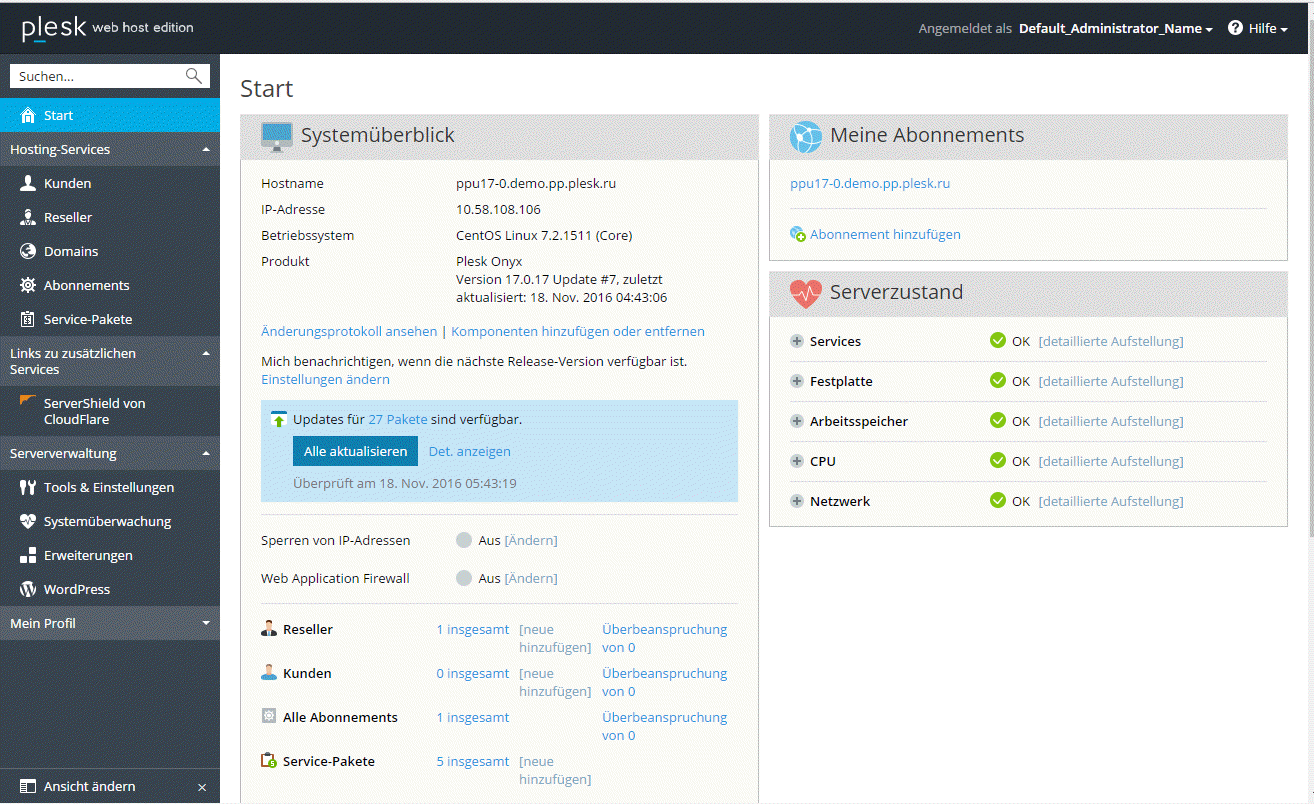Open the Hilfe dropdown menu

1268,28
